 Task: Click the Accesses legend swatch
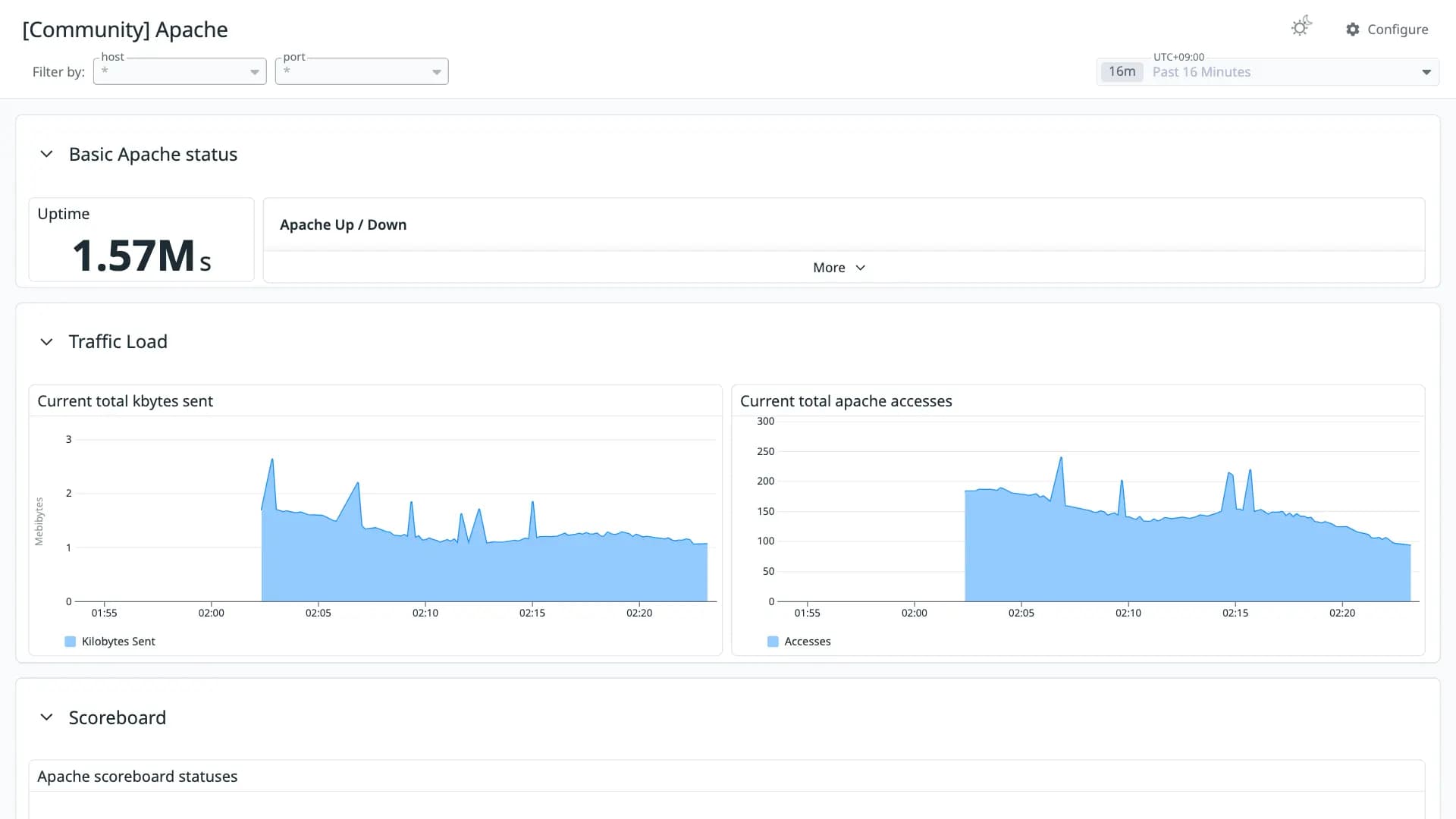pos(773,642)
